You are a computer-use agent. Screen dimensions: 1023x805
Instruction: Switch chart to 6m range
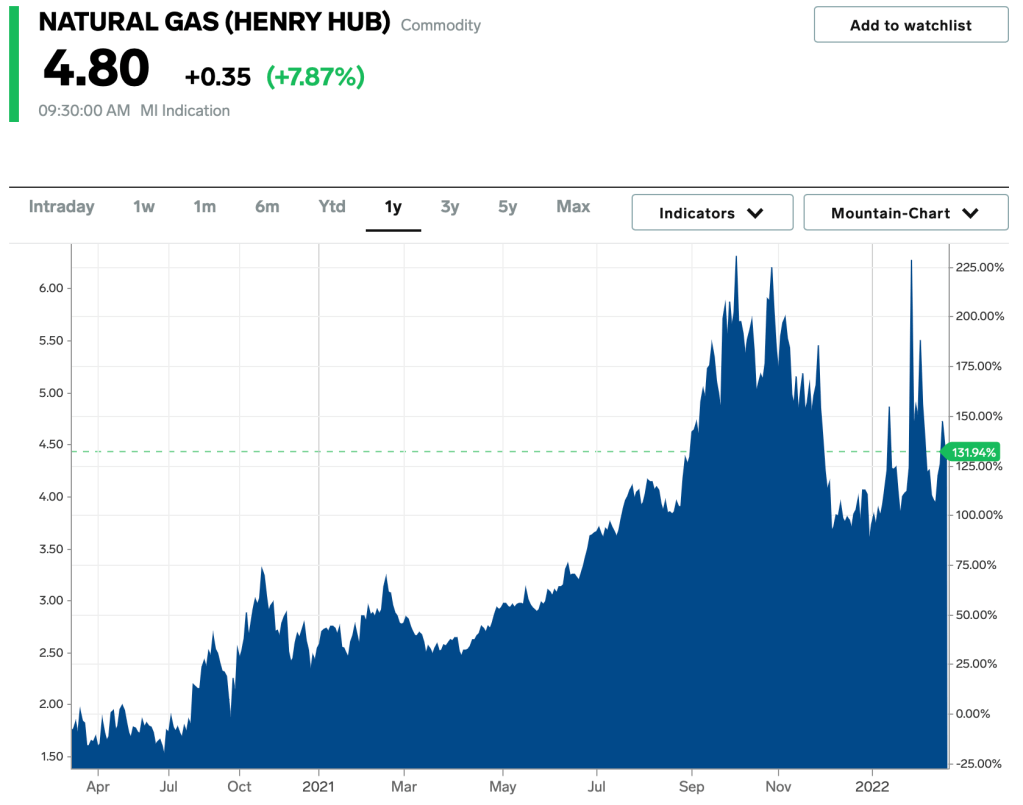(267, 207)
